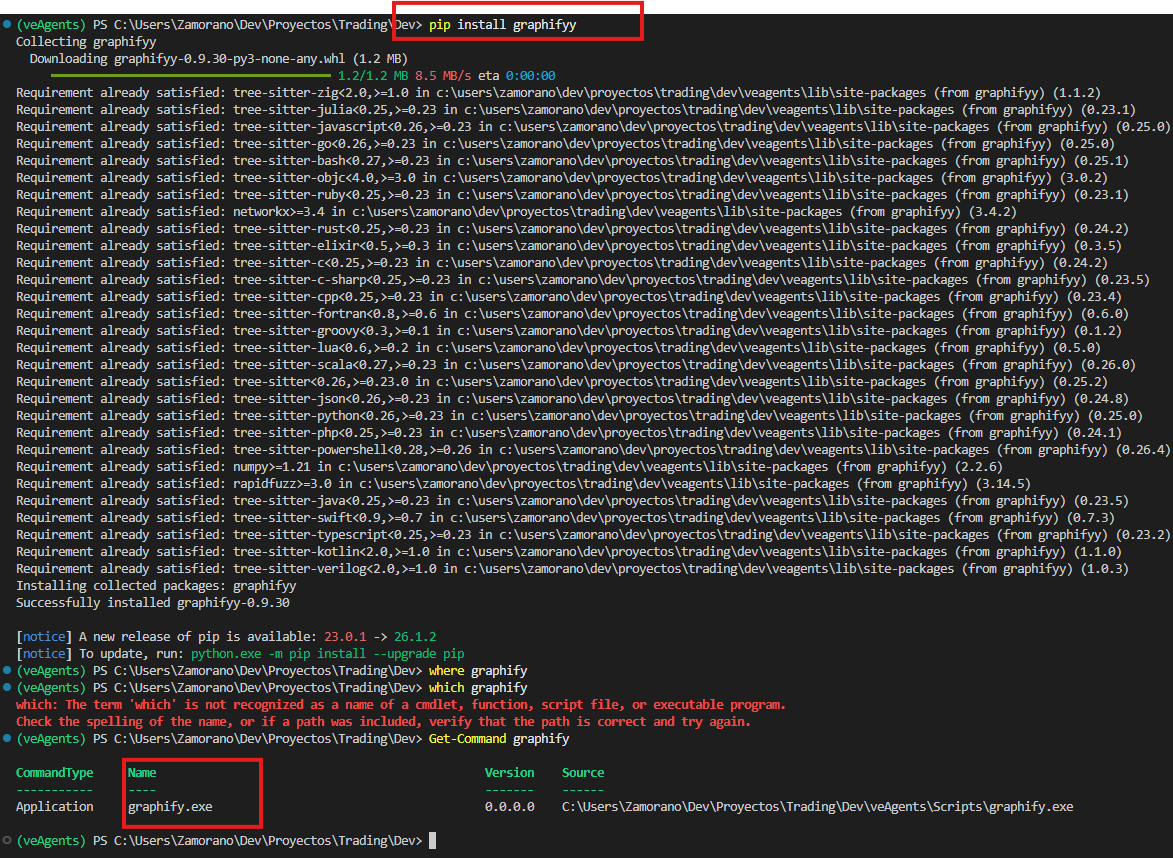
Task: Click the hollow circle marker at last prompt
Action: (7, 840)
